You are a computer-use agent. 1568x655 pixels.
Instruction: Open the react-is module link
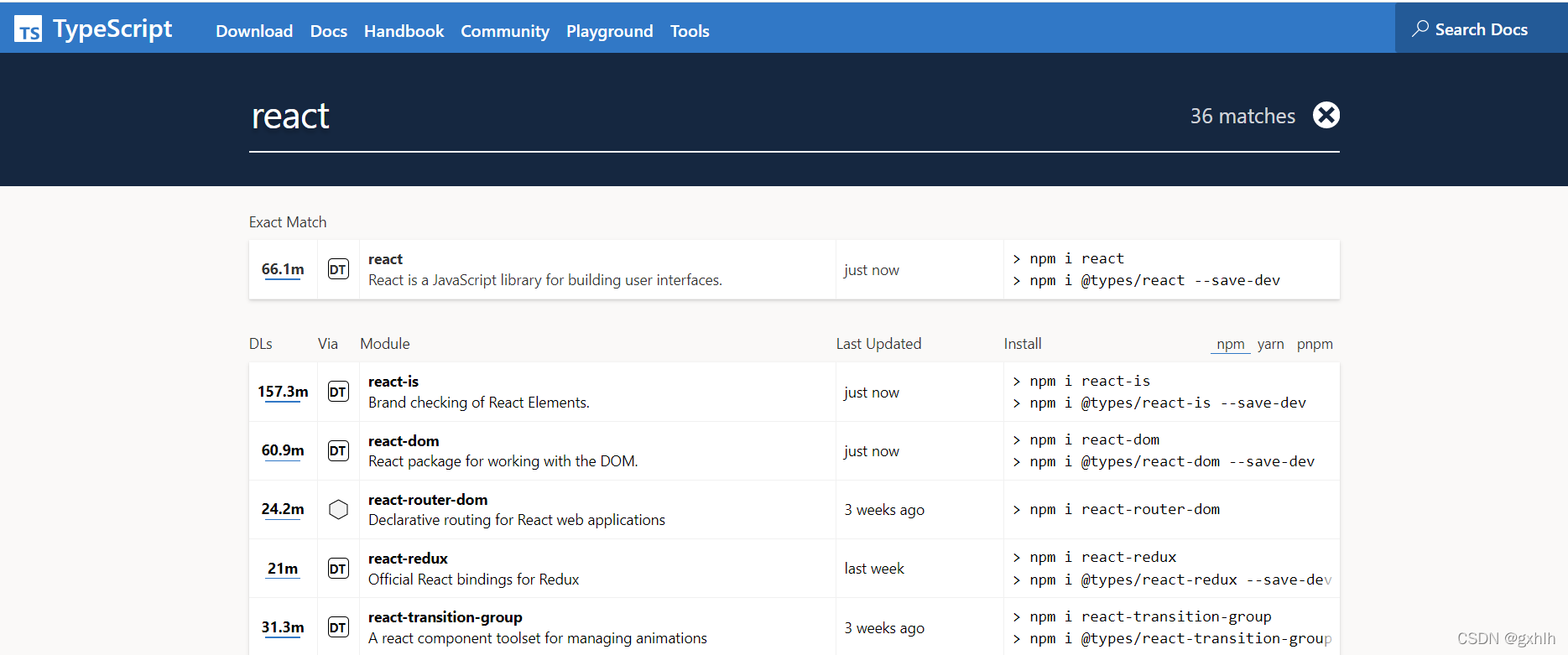click(393, 382)
